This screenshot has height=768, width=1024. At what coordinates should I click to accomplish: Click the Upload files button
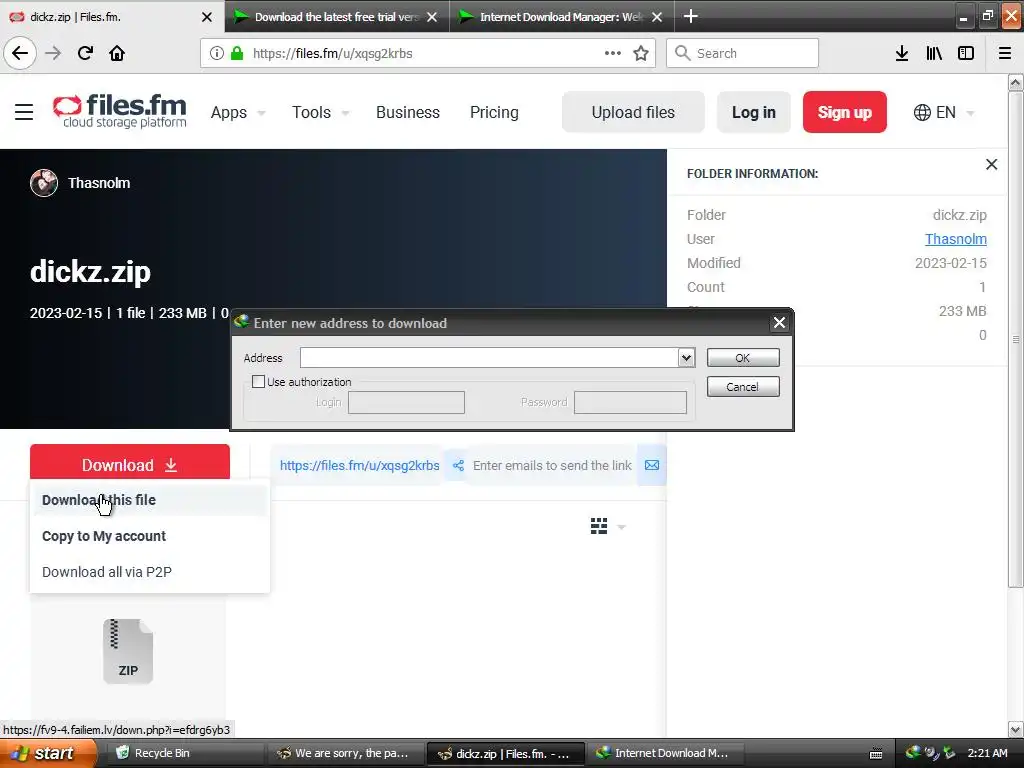(x=633, y=112)
